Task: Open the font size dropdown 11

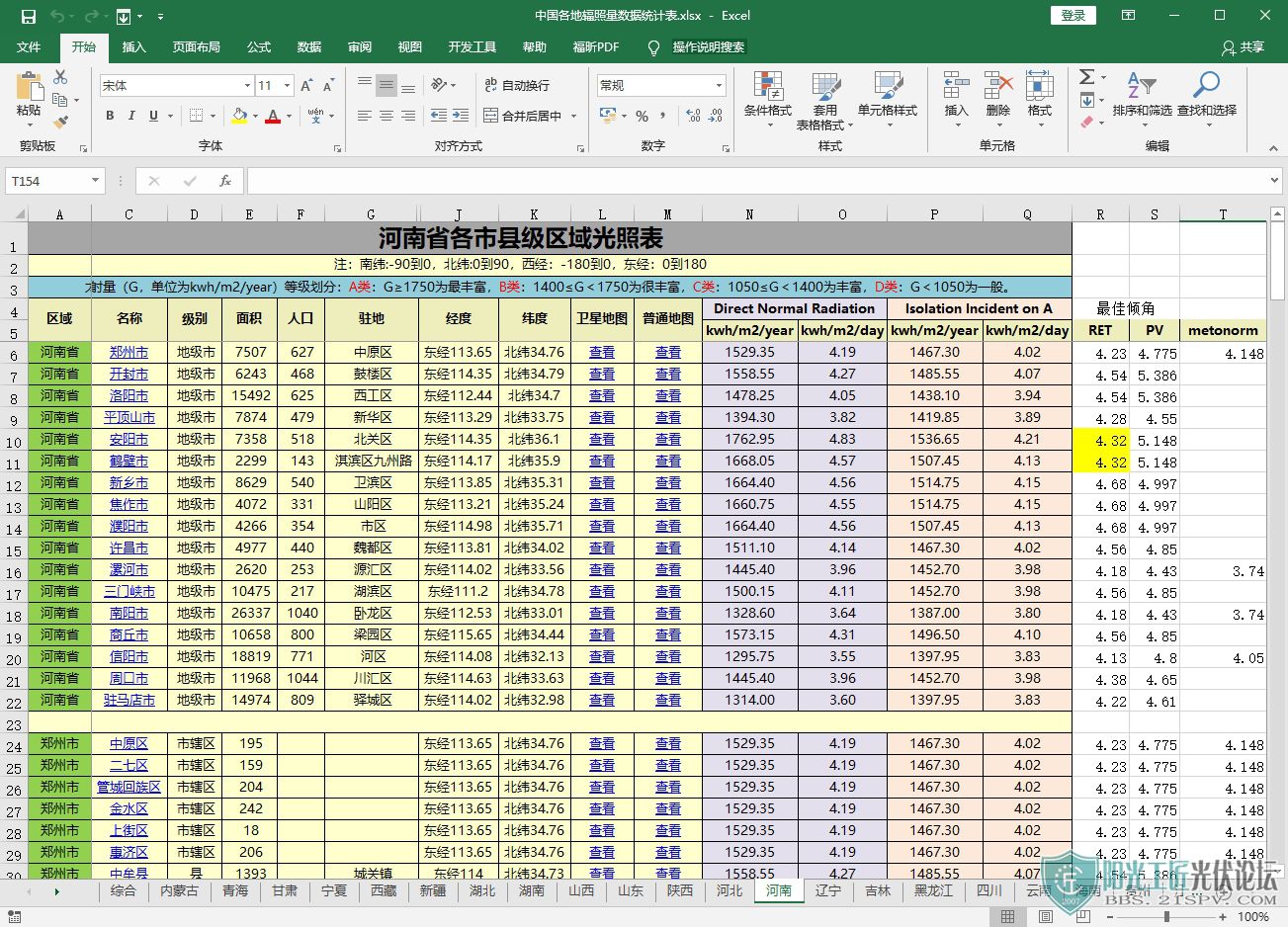Action: point(287,86)
